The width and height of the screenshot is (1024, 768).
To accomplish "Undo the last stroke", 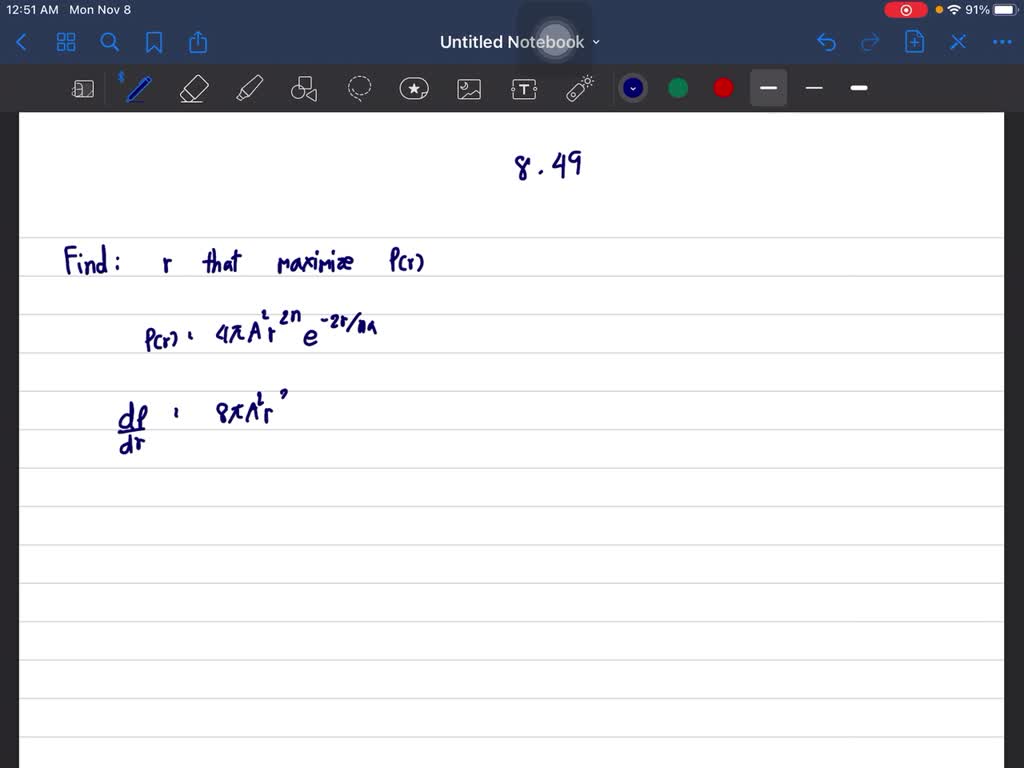I will [x=826, y=42].
